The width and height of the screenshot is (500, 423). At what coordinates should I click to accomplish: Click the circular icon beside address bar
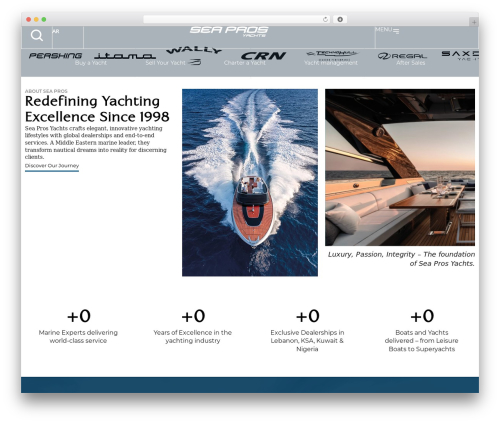pos(340,19)
